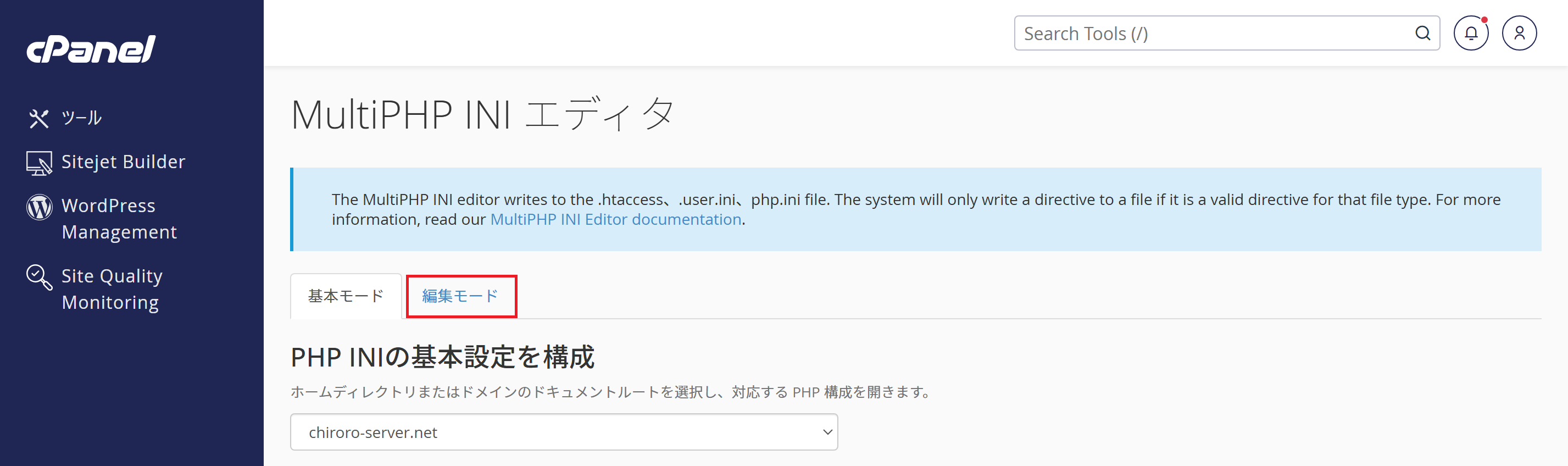Open the Site Quality Monitoring label
The width and height of the screenshot is (1568, 466).
coord(112,290)
